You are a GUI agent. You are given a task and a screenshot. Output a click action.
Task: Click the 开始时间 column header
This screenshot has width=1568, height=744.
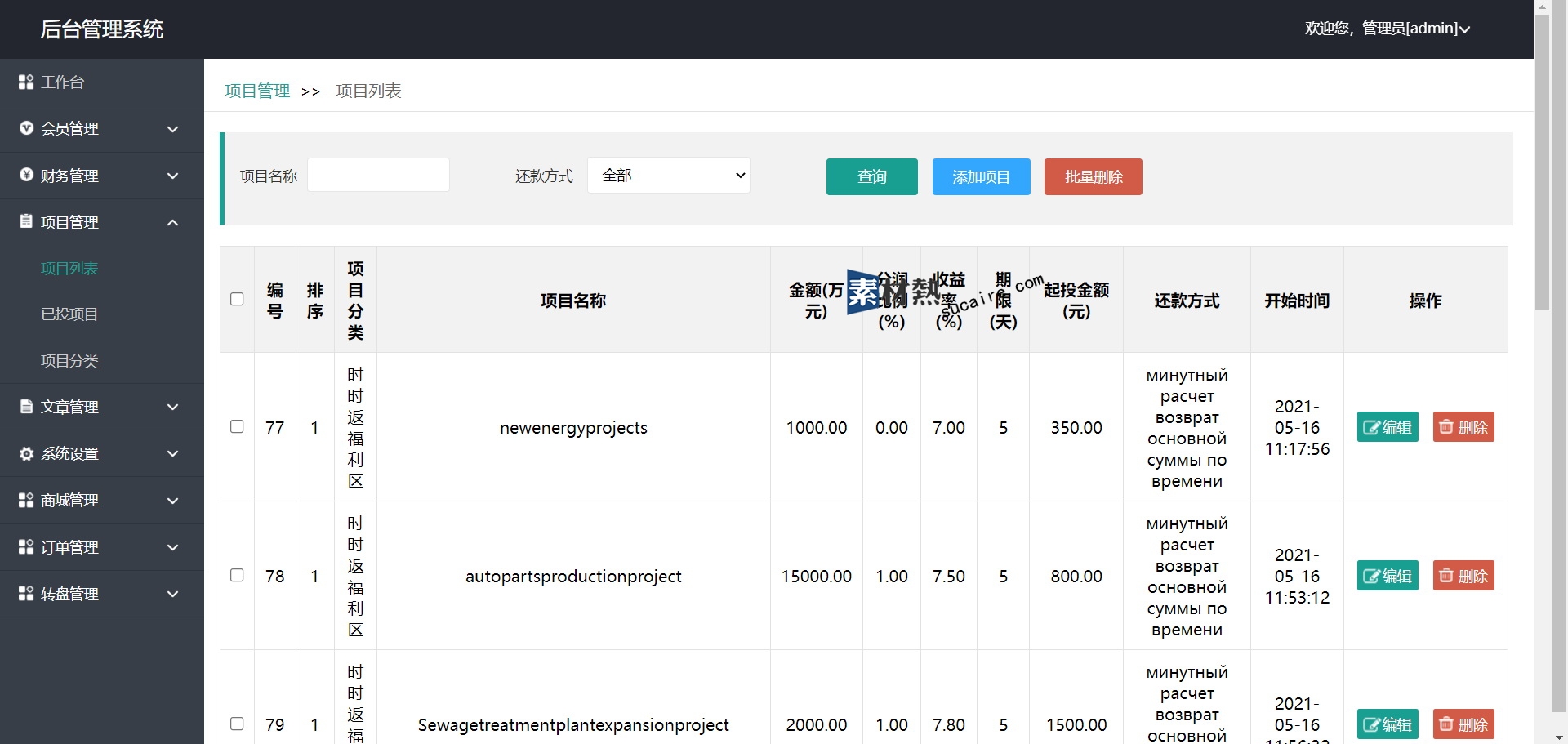point(1297,301)
